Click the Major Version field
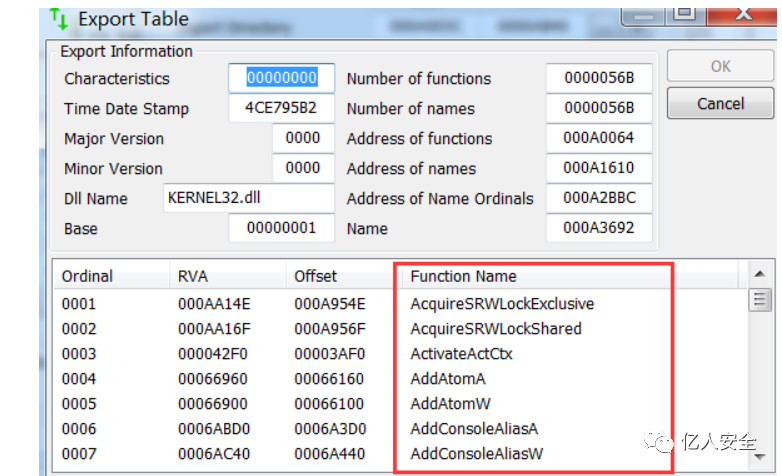This screenshot has height=476, width=782. (303, 138)
